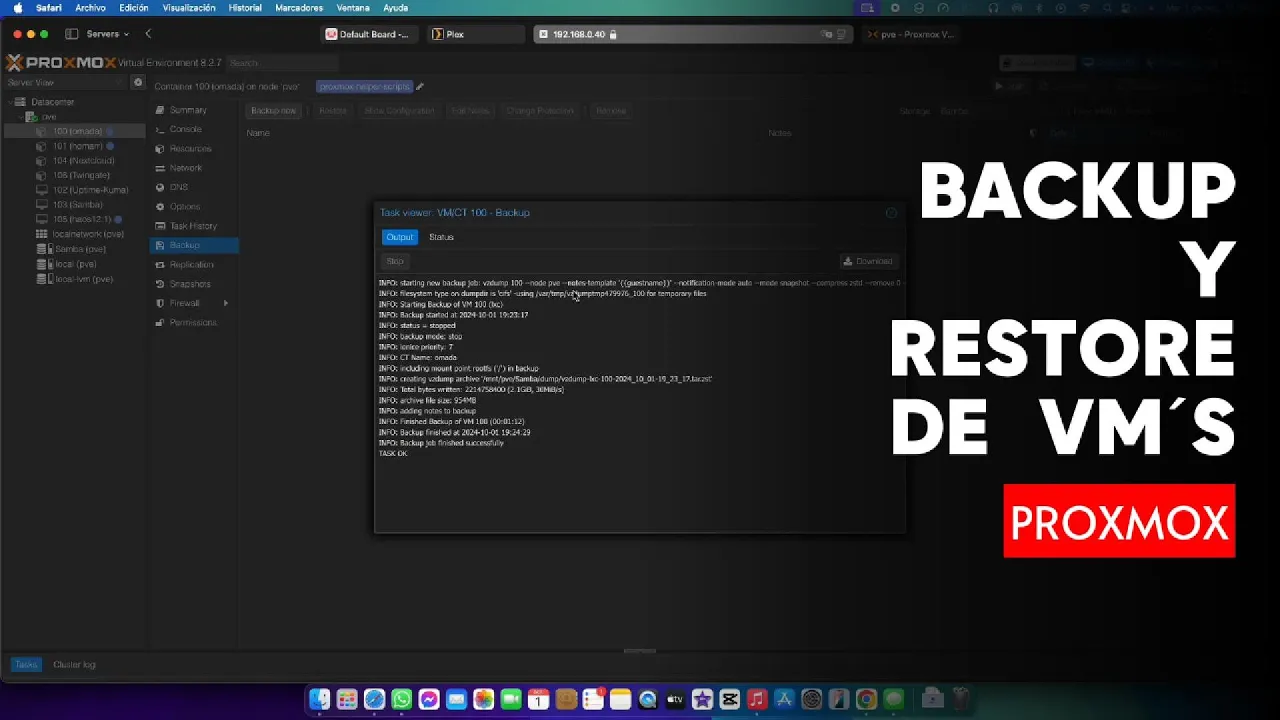
Task: Open the Options section
Action: click(x=194, y=207)
